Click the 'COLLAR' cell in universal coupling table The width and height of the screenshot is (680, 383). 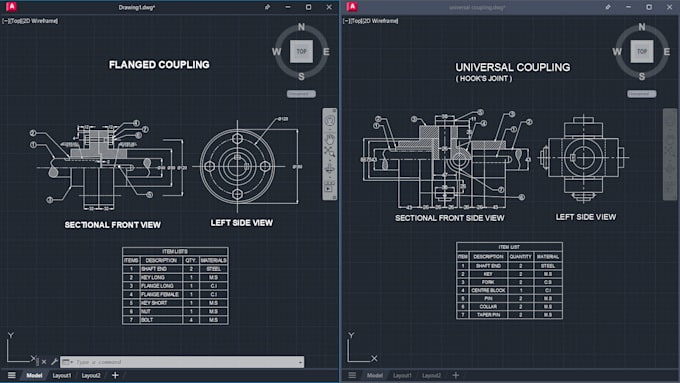pyautogui.click(x=488, y=306)
